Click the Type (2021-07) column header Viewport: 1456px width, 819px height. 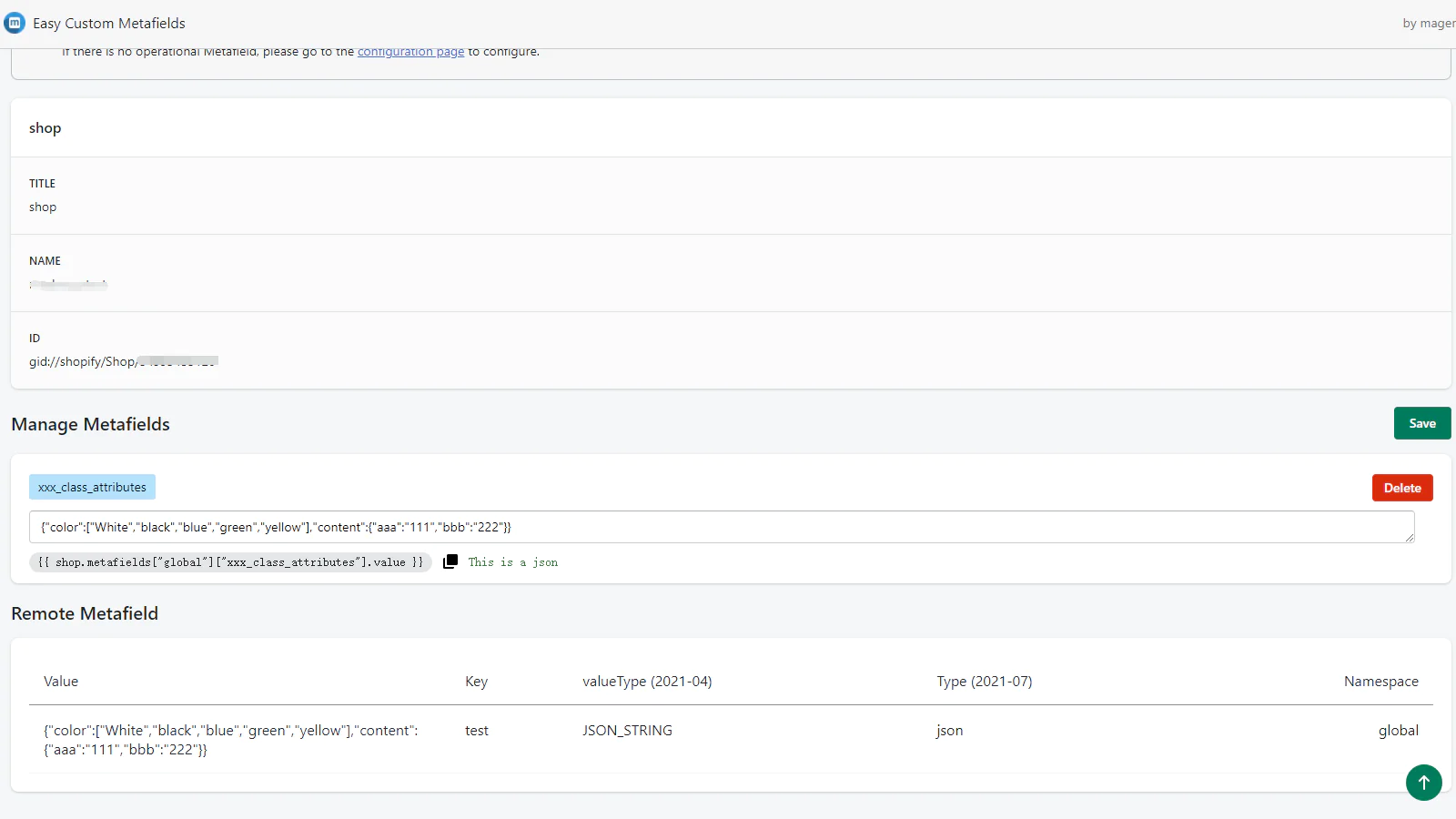[x=985, y=681]
